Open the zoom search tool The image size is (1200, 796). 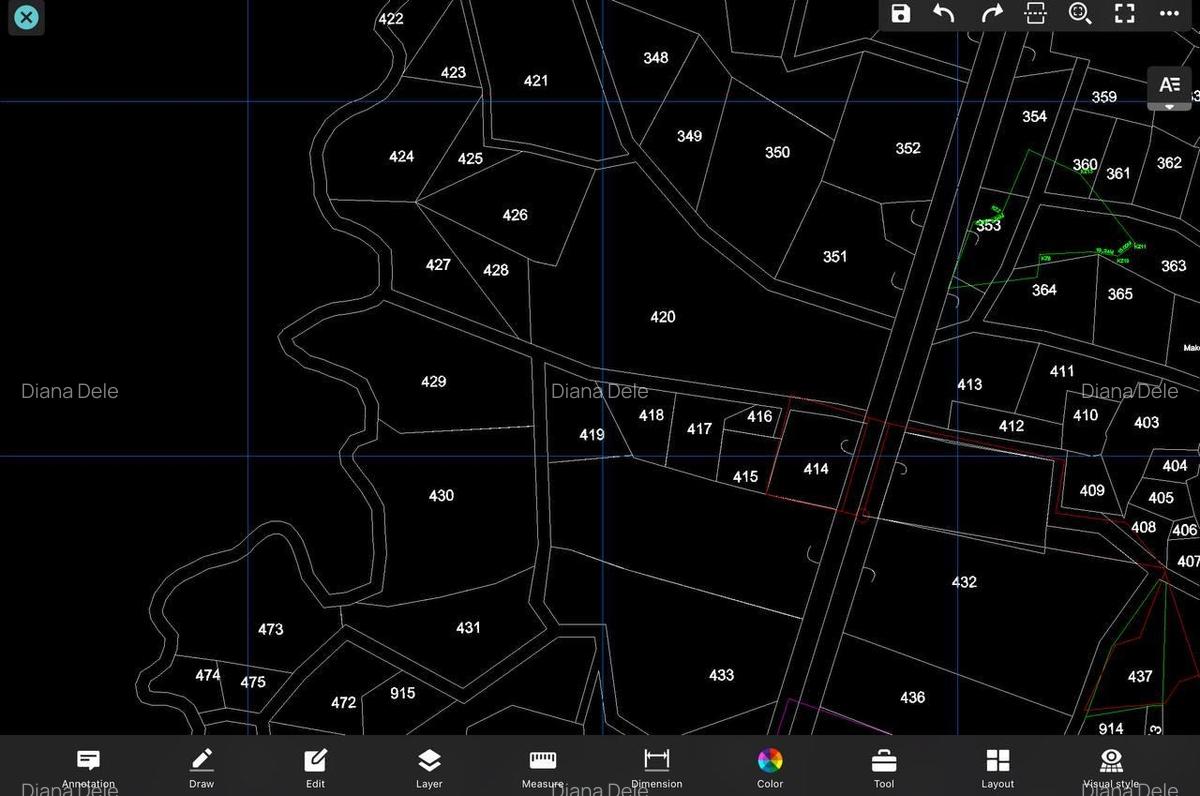click(x=1080, y=14)
